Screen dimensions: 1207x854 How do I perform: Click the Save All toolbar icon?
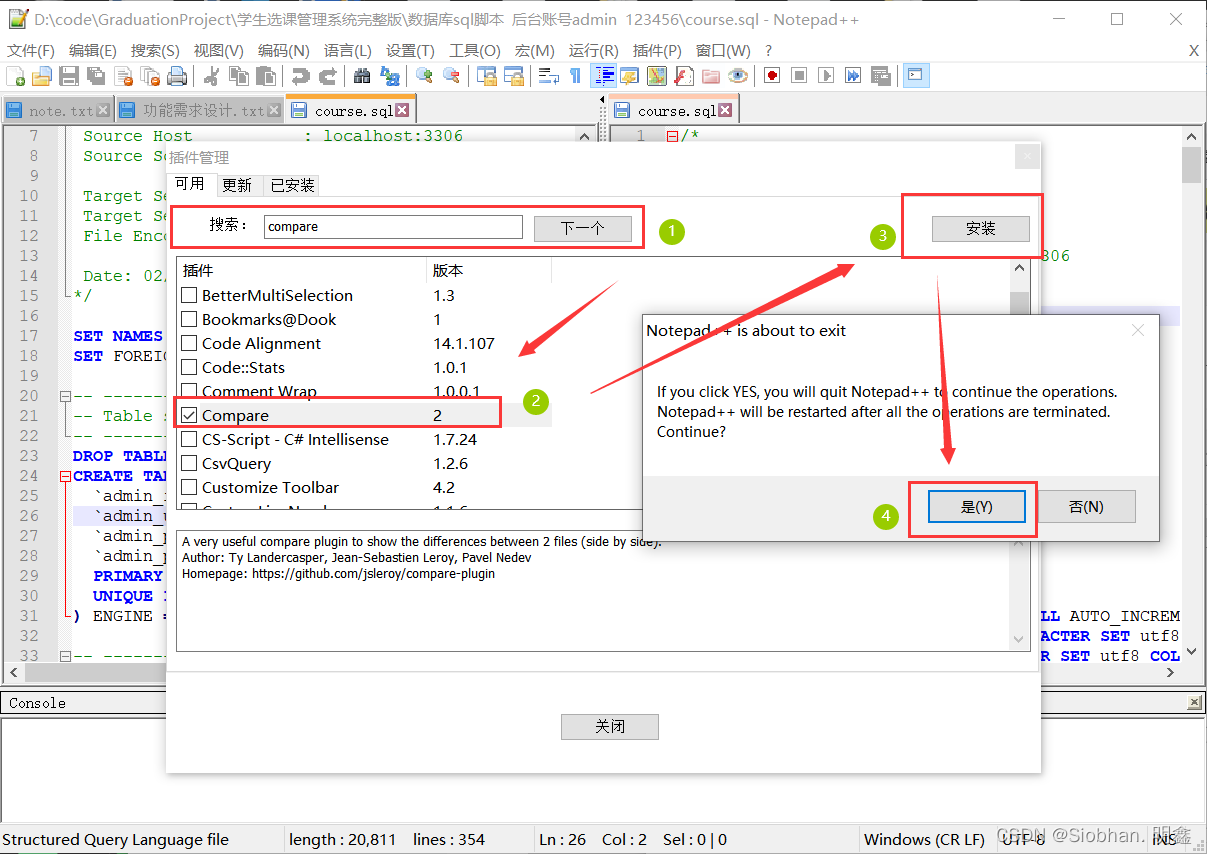coord(96,76)
